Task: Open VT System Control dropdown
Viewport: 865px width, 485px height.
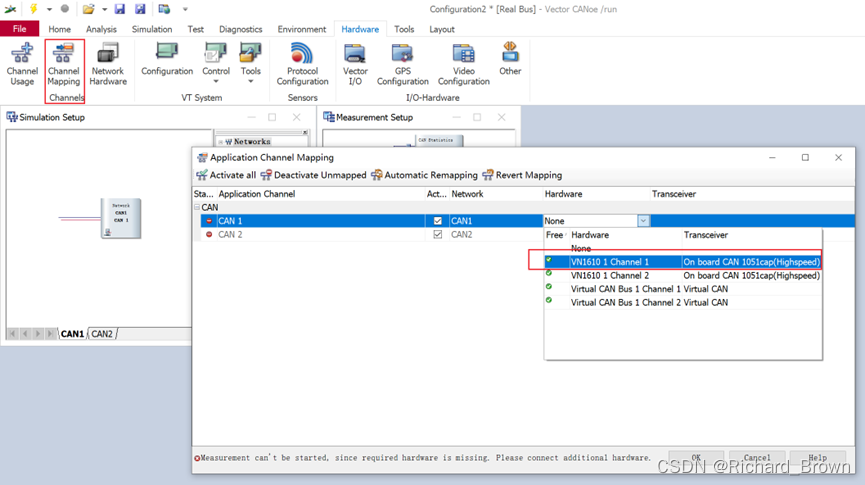Action: (216, 63)
